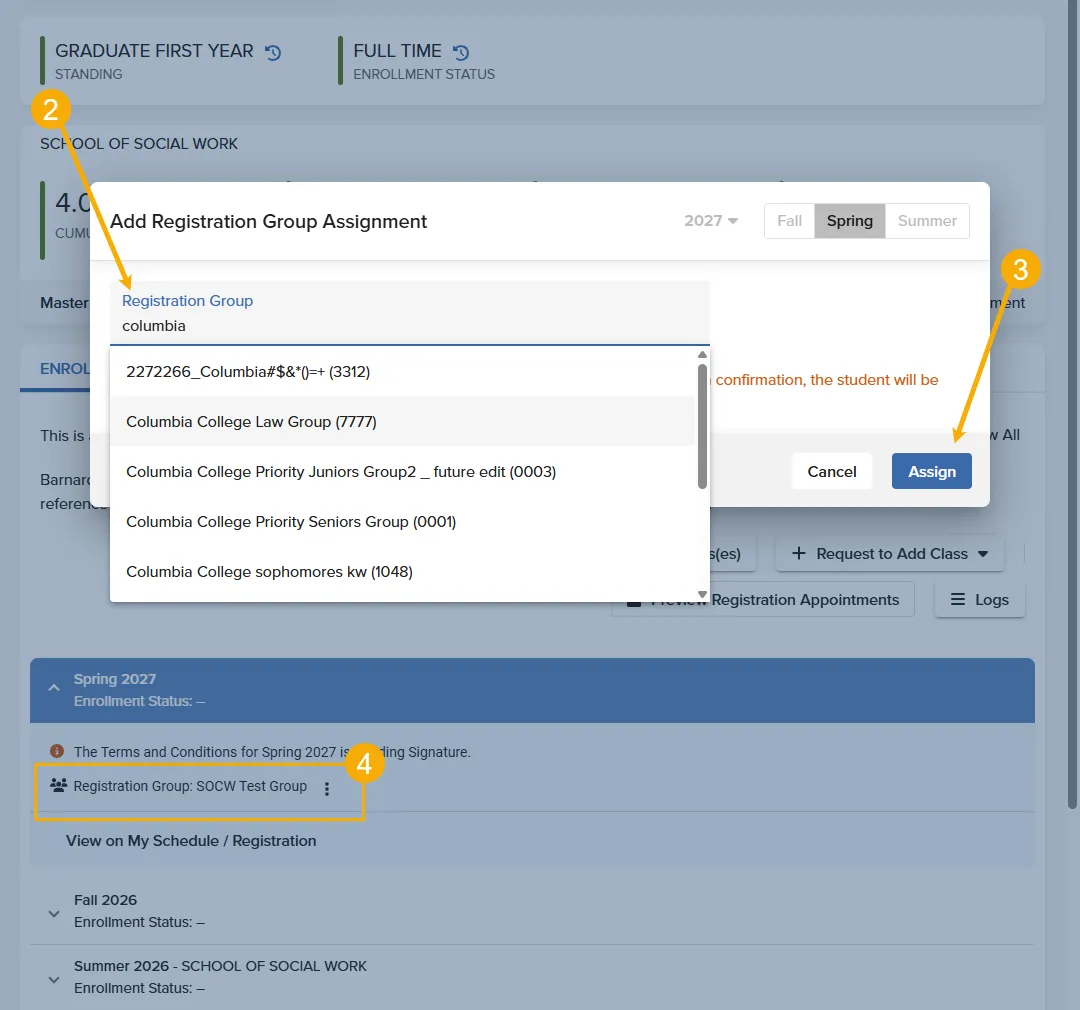The image size is (1080, 1010).
Task: Select the Fall term toggle
Action: [x=789, y=220]
